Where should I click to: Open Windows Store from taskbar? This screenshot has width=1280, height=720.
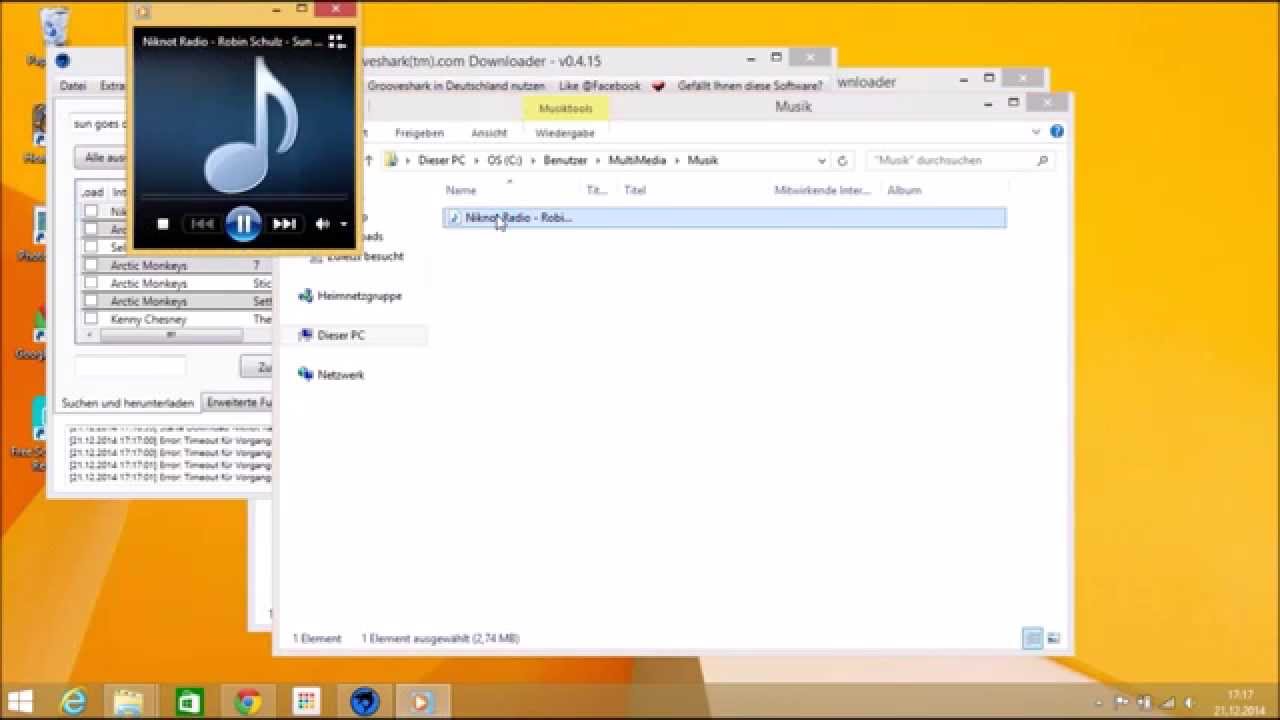click(190, 702)
